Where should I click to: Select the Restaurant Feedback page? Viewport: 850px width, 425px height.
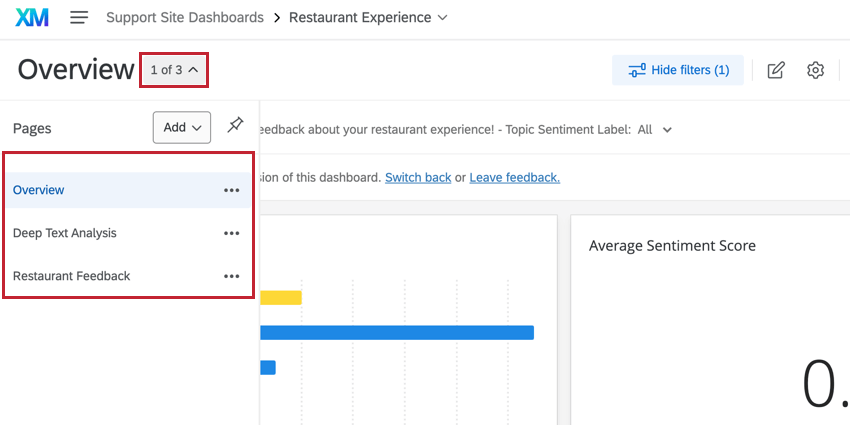[72, 276]
